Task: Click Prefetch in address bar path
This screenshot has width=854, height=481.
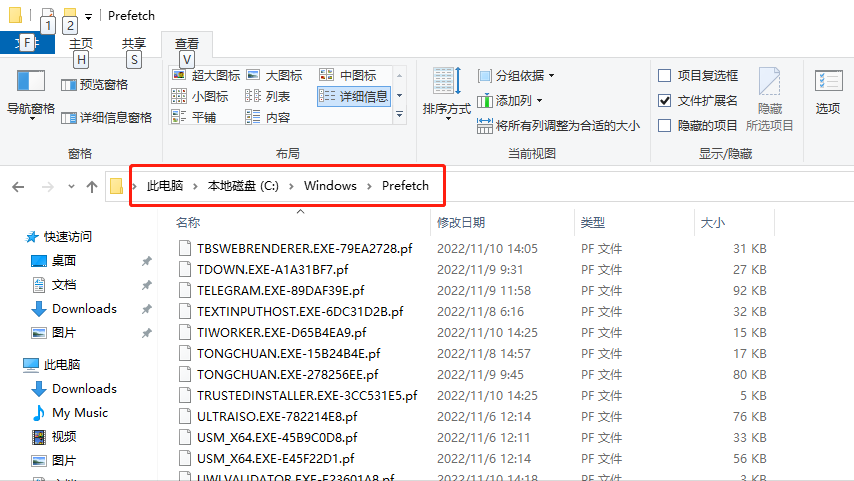Action: (405, 186)
